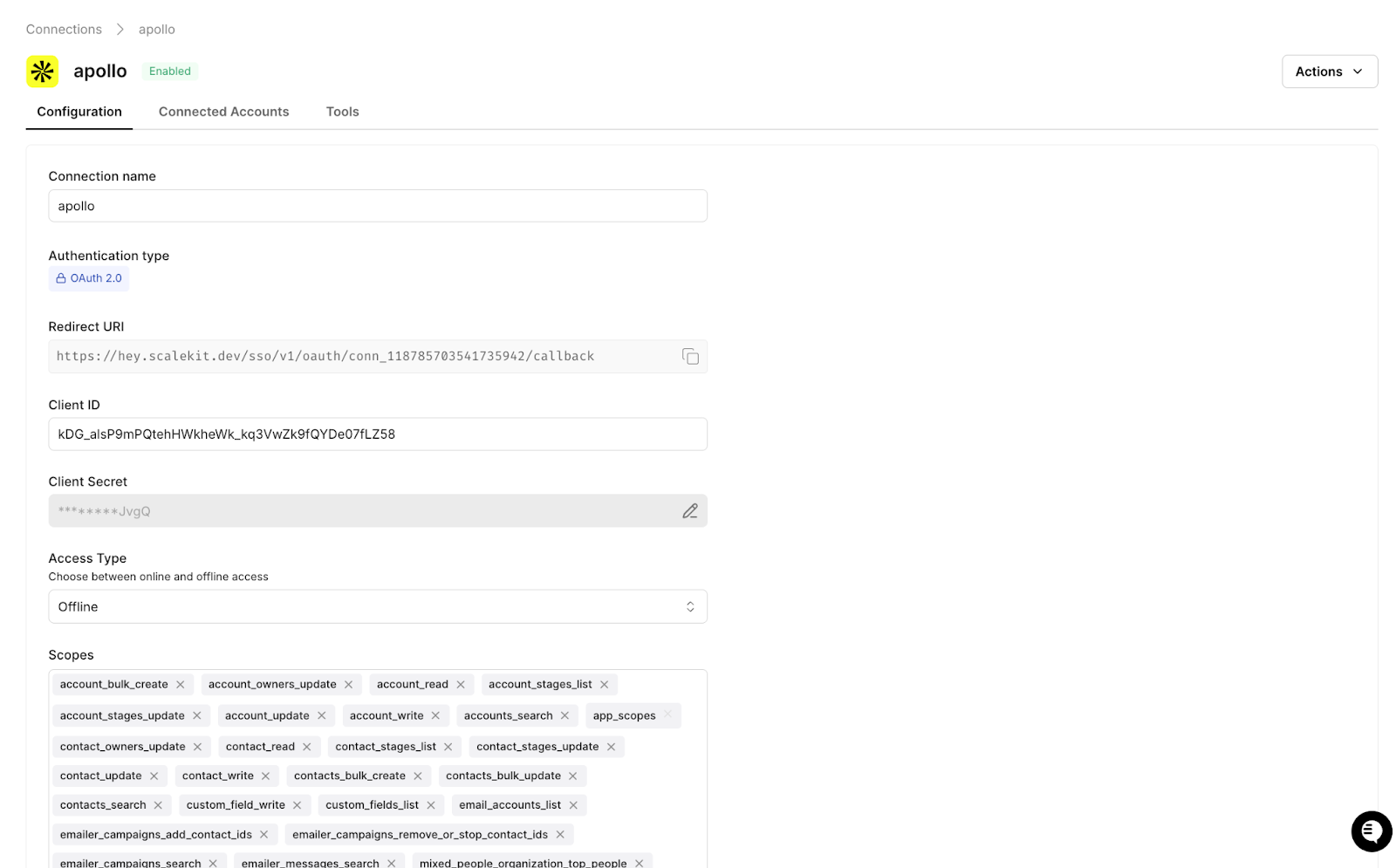
Task: Remove the contact_stages_update scope
Action: coord(612,747)
